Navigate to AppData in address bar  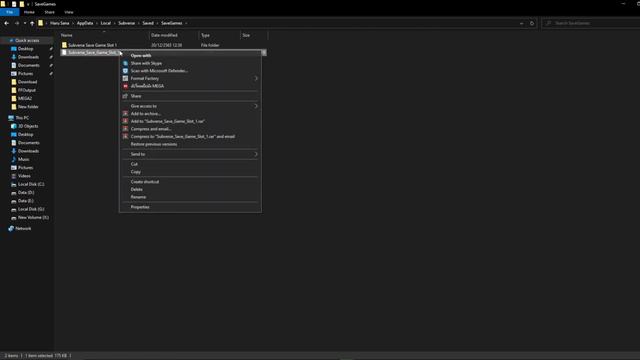pyautogui.click(x=85, y=23)
